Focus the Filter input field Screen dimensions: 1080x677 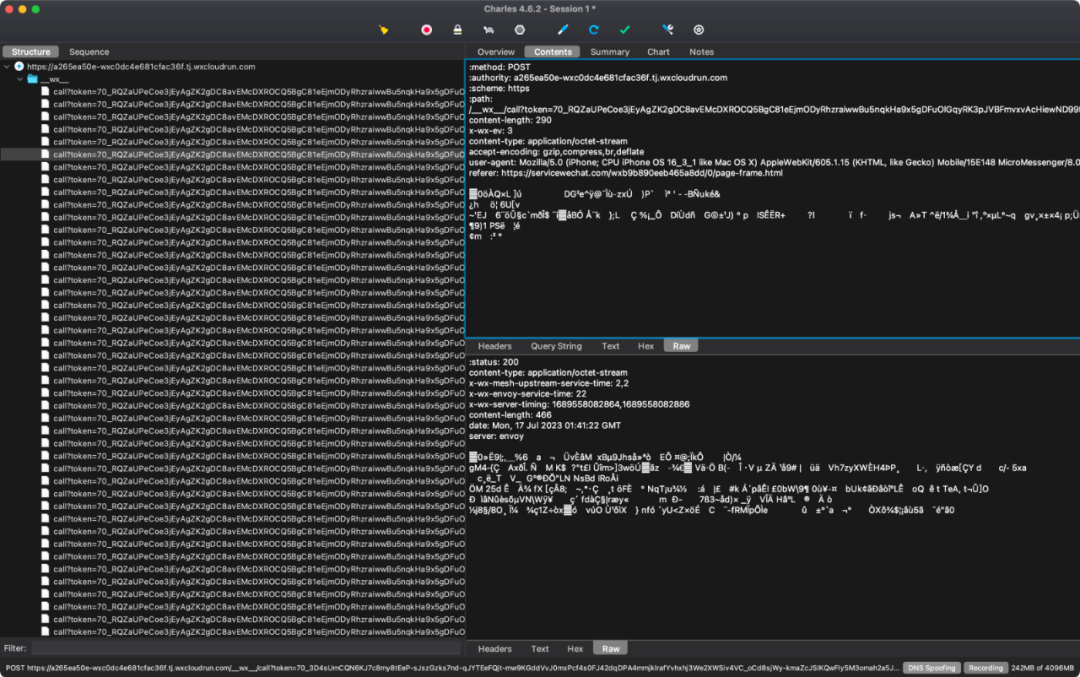[x=246, y=648]
